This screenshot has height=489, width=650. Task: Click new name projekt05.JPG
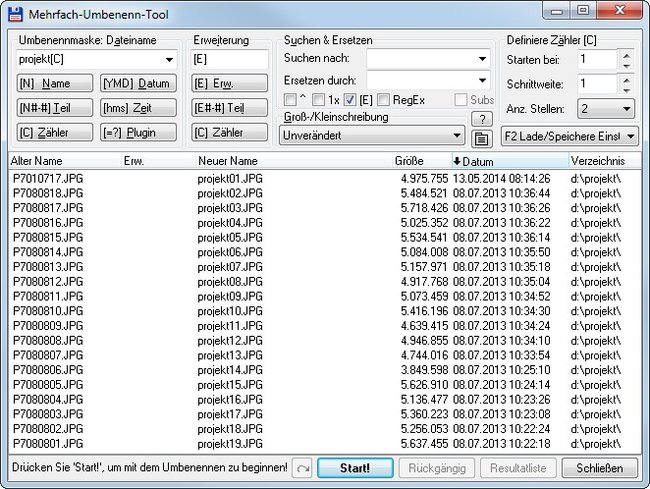[x=230, y=237]
